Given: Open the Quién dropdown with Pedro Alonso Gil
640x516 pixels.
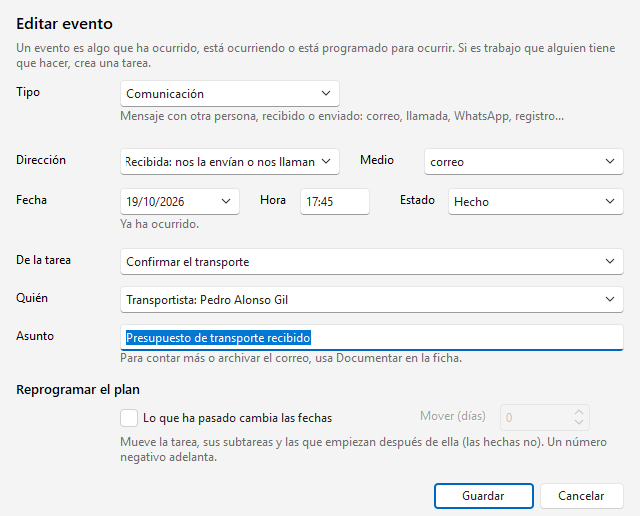Looking at the screenshot, I should (x=371, y=300).
